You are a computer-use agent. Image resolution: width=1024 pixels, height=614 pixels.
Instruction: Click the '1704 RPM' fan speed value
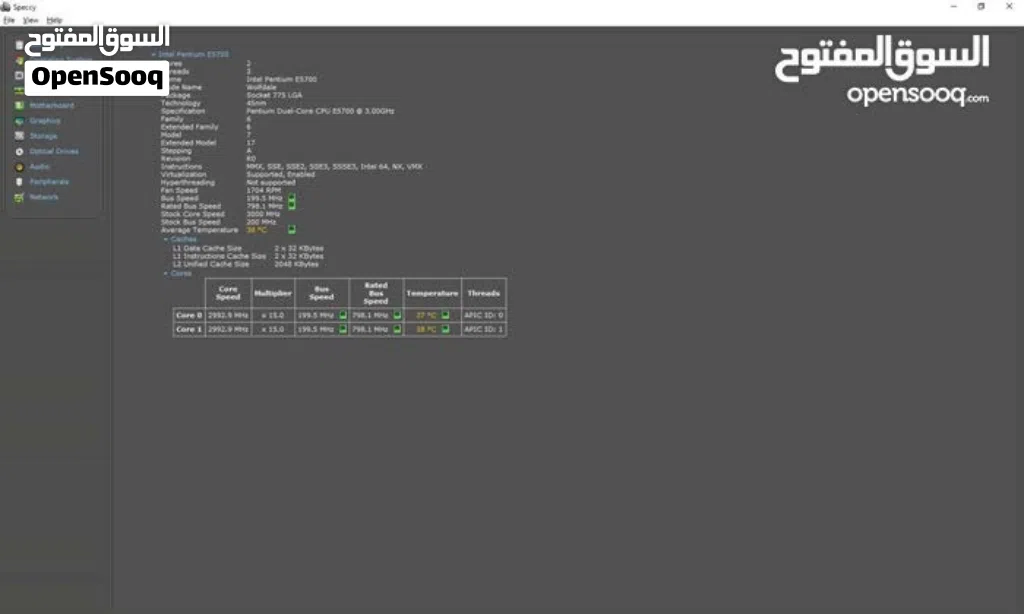263,190
